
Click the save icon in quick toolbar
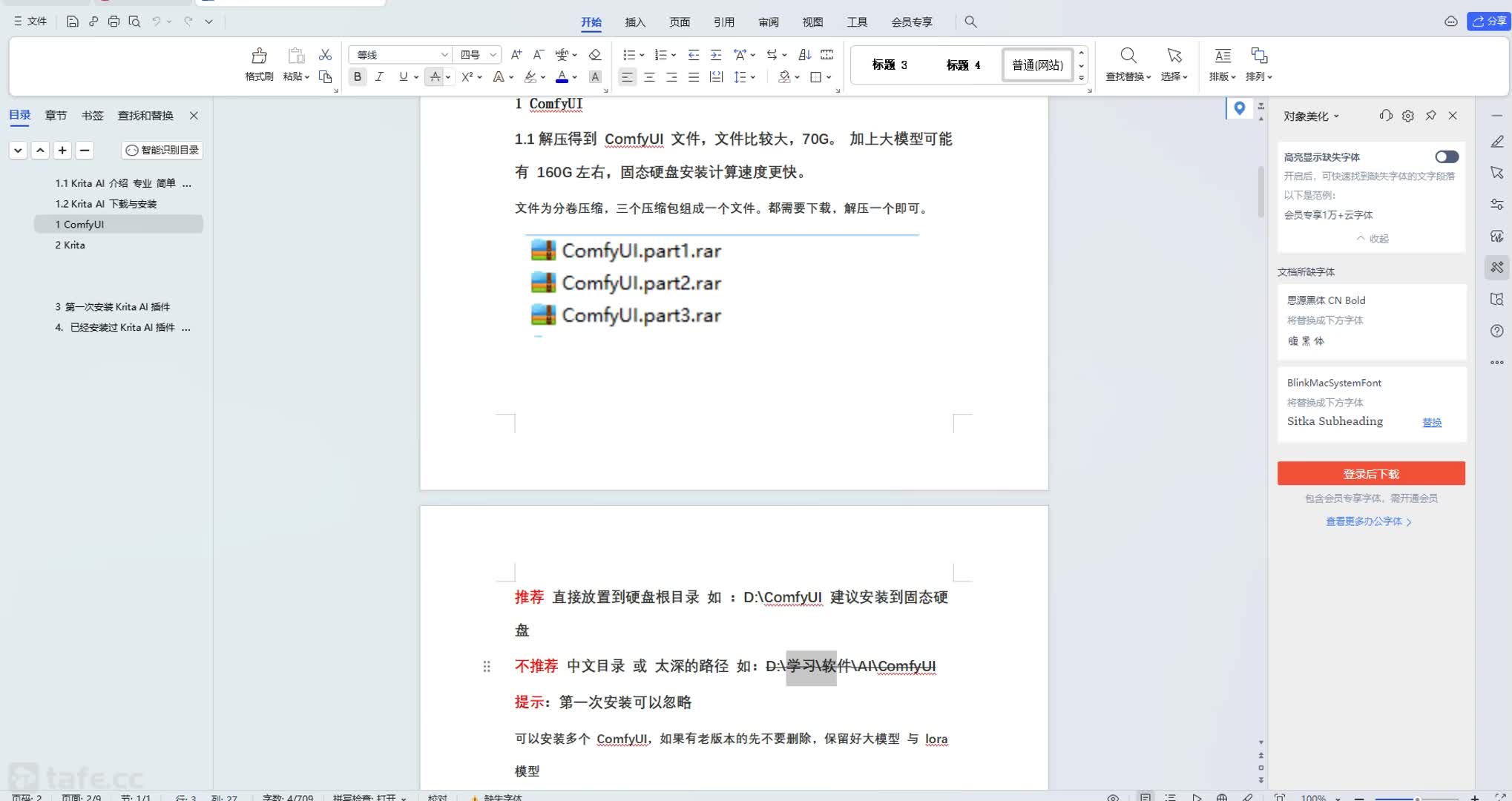(72, 22)
